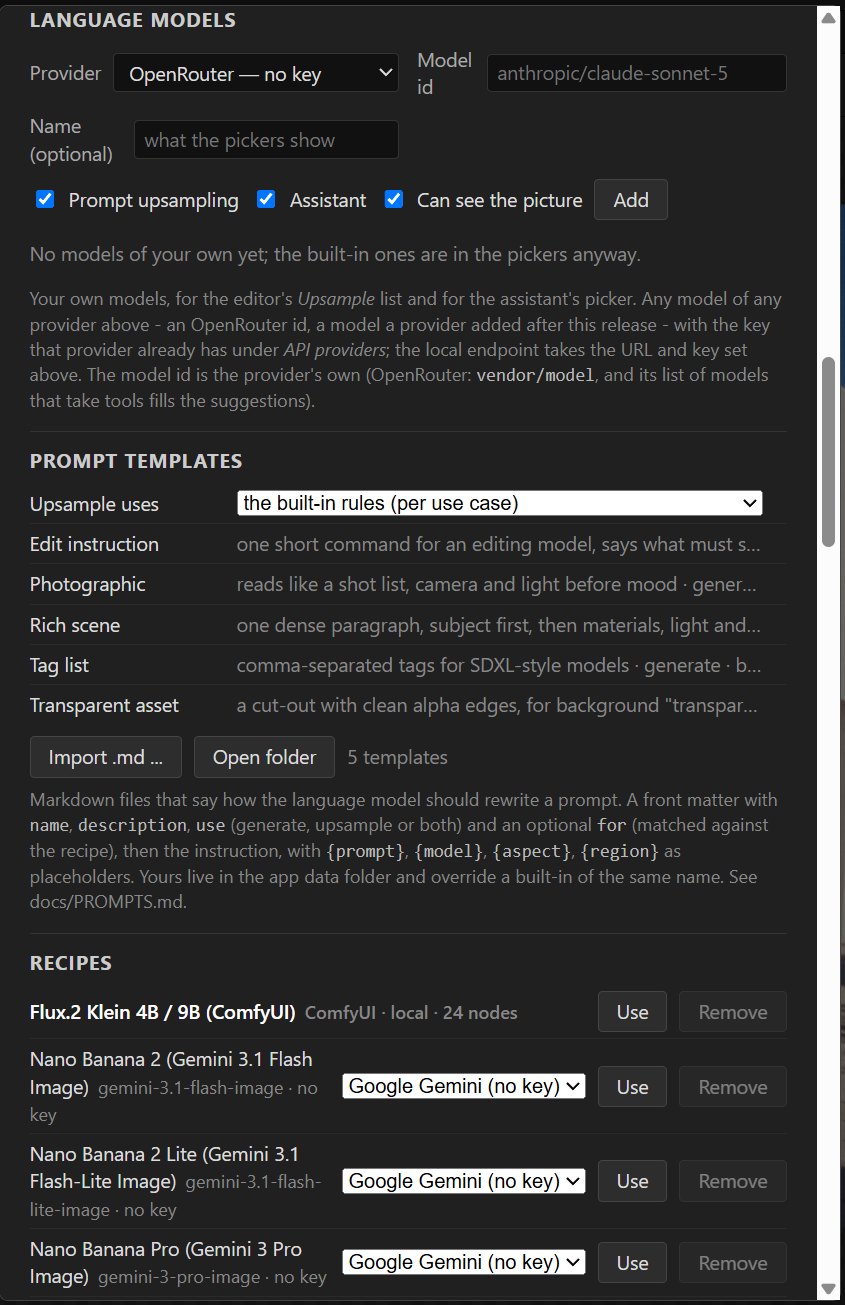845x1305 pixels.
Task: Open the provider dropdown for Nano Banana 2 Gemini 3.1 Flash Image
Action: coord(464,1086)
